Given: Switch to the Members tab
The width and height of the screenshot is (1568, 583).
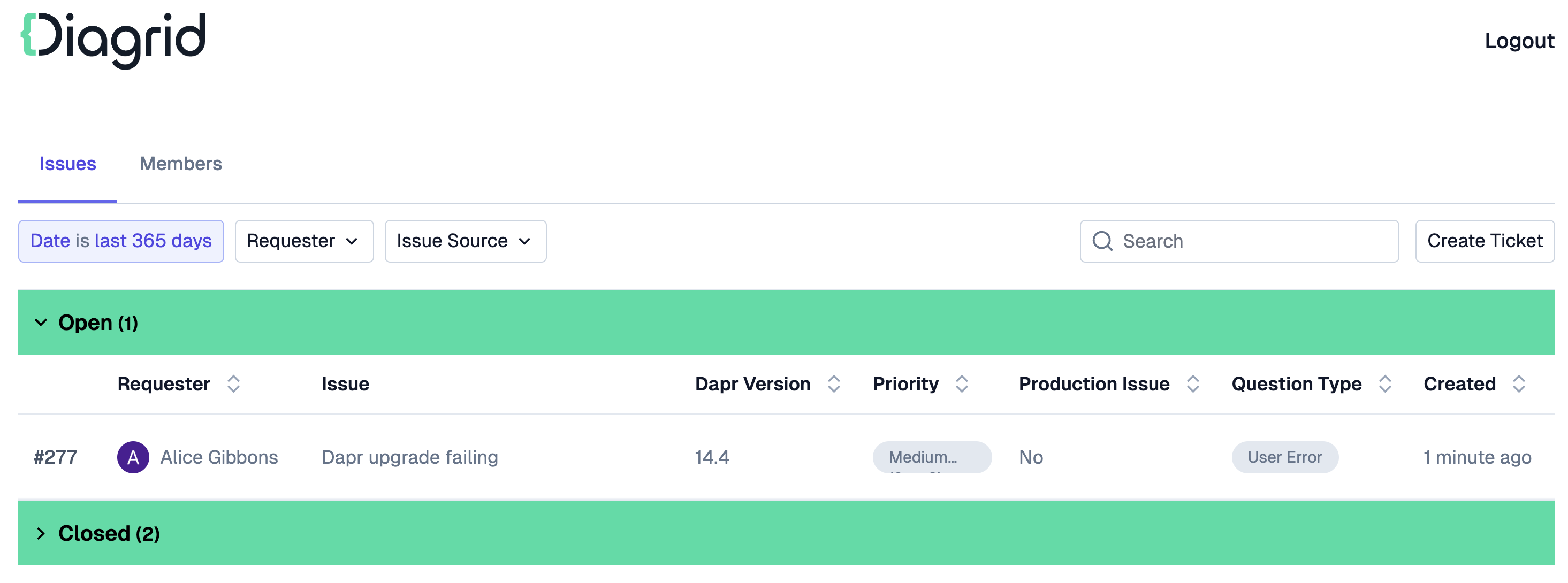Looking at the screenshot, I should pos(180,162).
